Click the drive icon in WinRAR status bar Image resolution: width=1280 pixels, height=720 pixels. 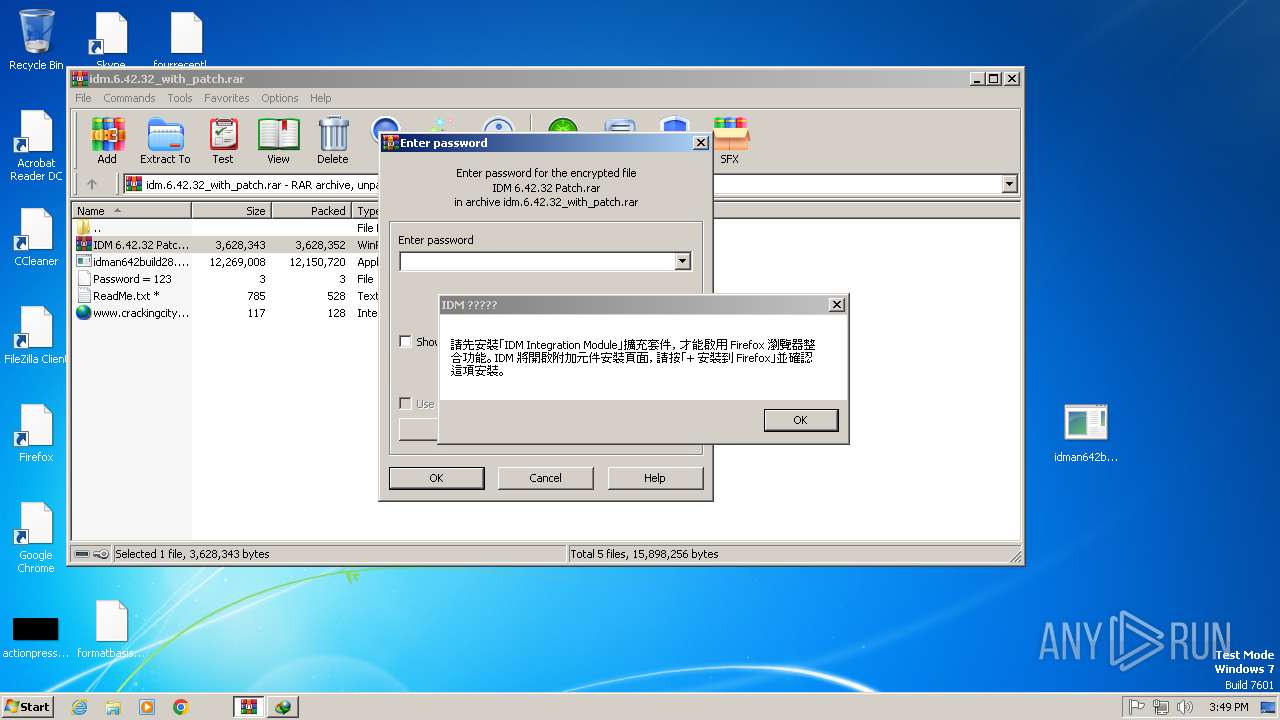click(82, 554)
